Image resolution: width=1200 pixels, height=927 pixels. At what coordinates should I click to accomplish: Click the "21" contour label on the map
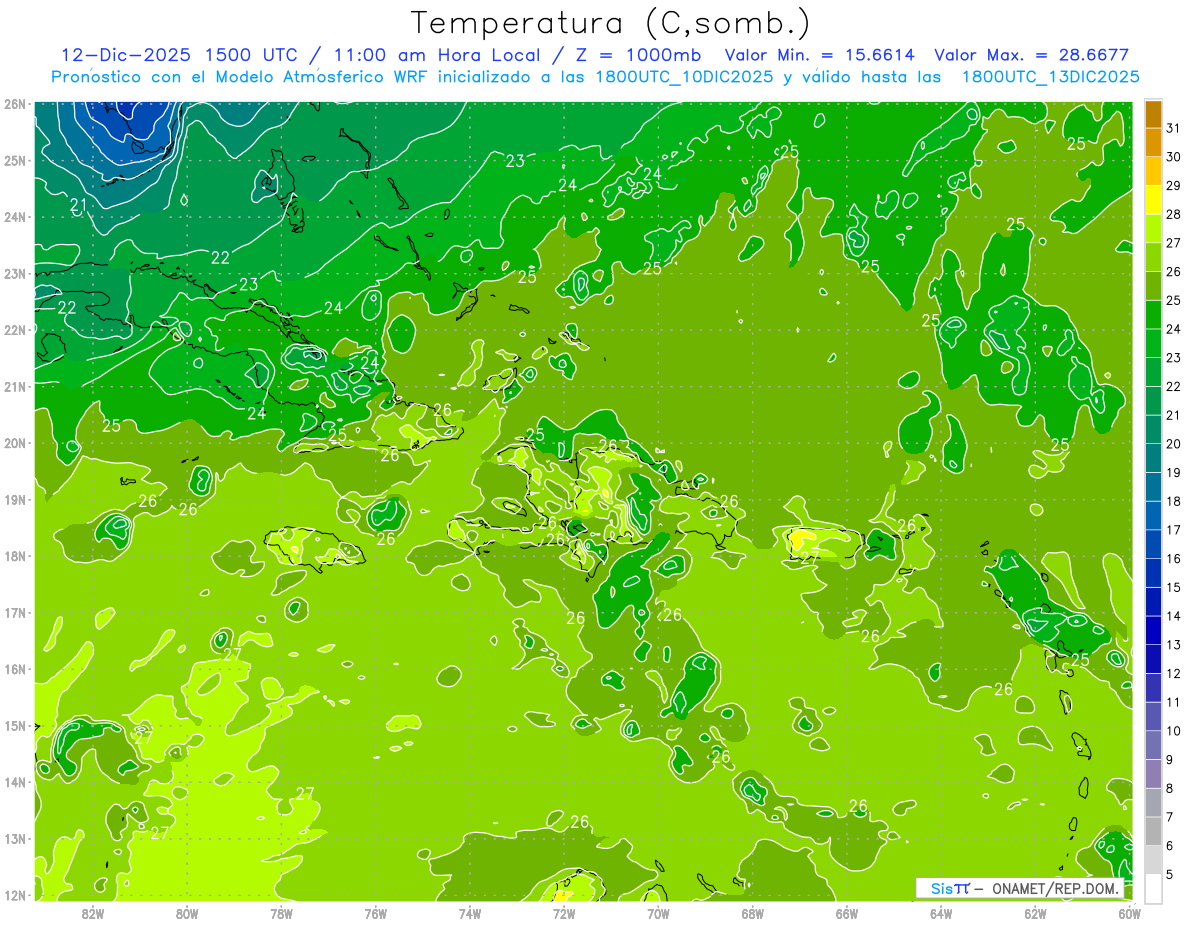tap(79, 205)
